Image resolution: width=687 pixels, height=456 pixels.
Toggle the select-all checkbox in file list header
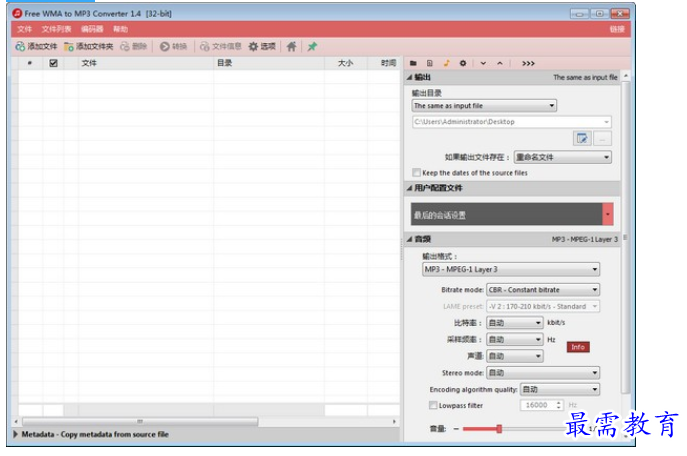coord(53,63)
